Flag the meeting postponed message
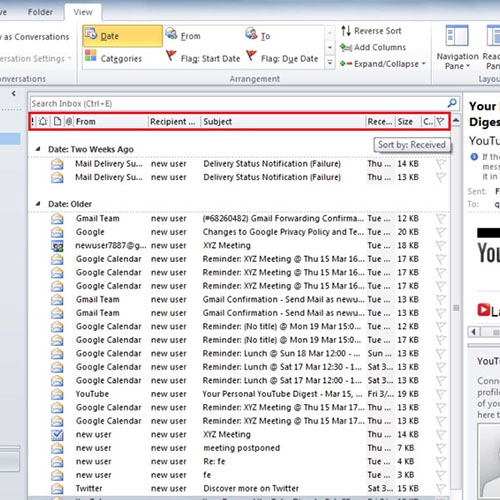The width and height of the screenshot is (500, 500). tap(441, 448)
